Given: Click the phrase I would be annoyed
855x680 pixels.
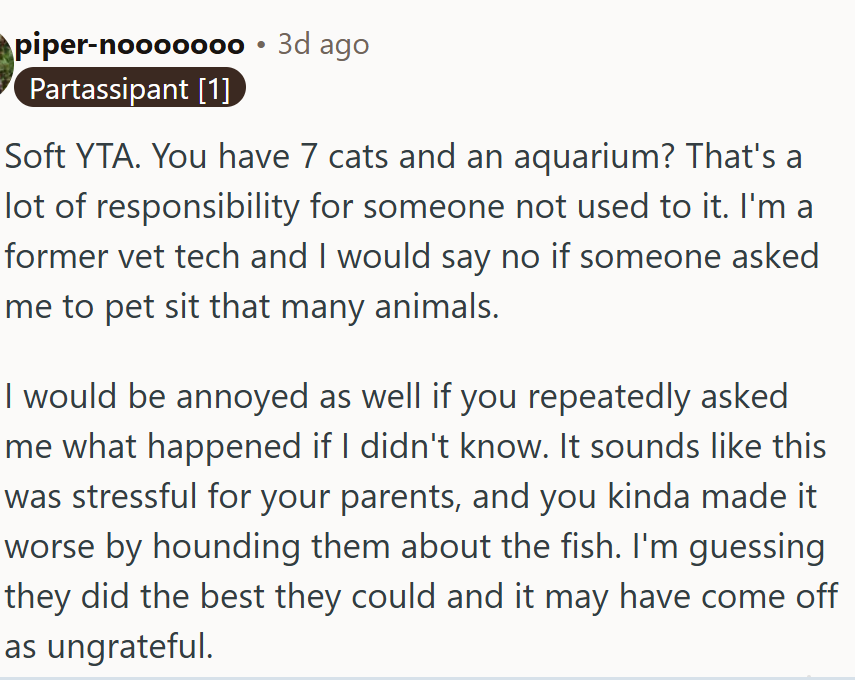Looking at the screenshot, I should [x=155, y=396].
